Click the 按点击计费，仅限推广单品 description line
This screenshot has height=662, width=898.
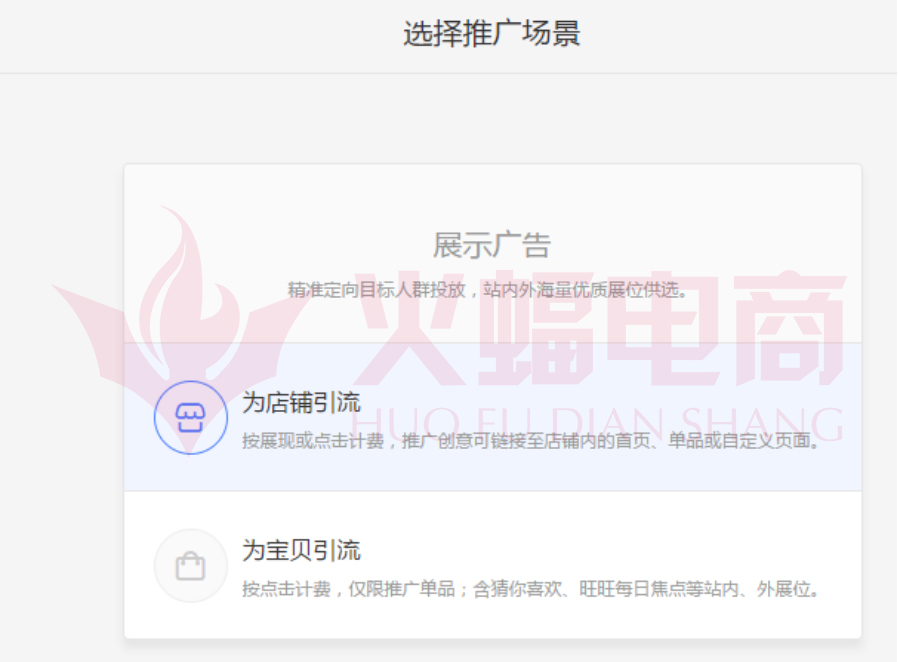coord(531,589)
